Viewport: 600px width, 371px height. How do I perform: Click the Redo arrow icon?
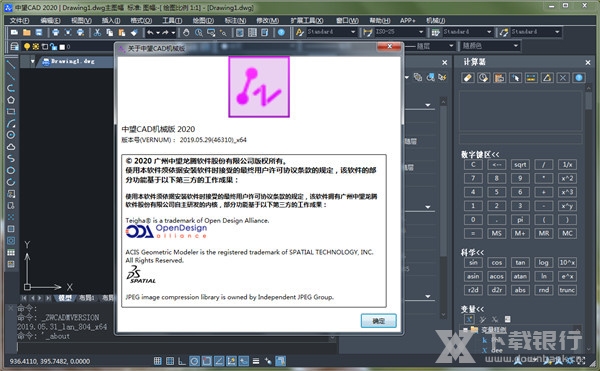(x=165, y=33)
